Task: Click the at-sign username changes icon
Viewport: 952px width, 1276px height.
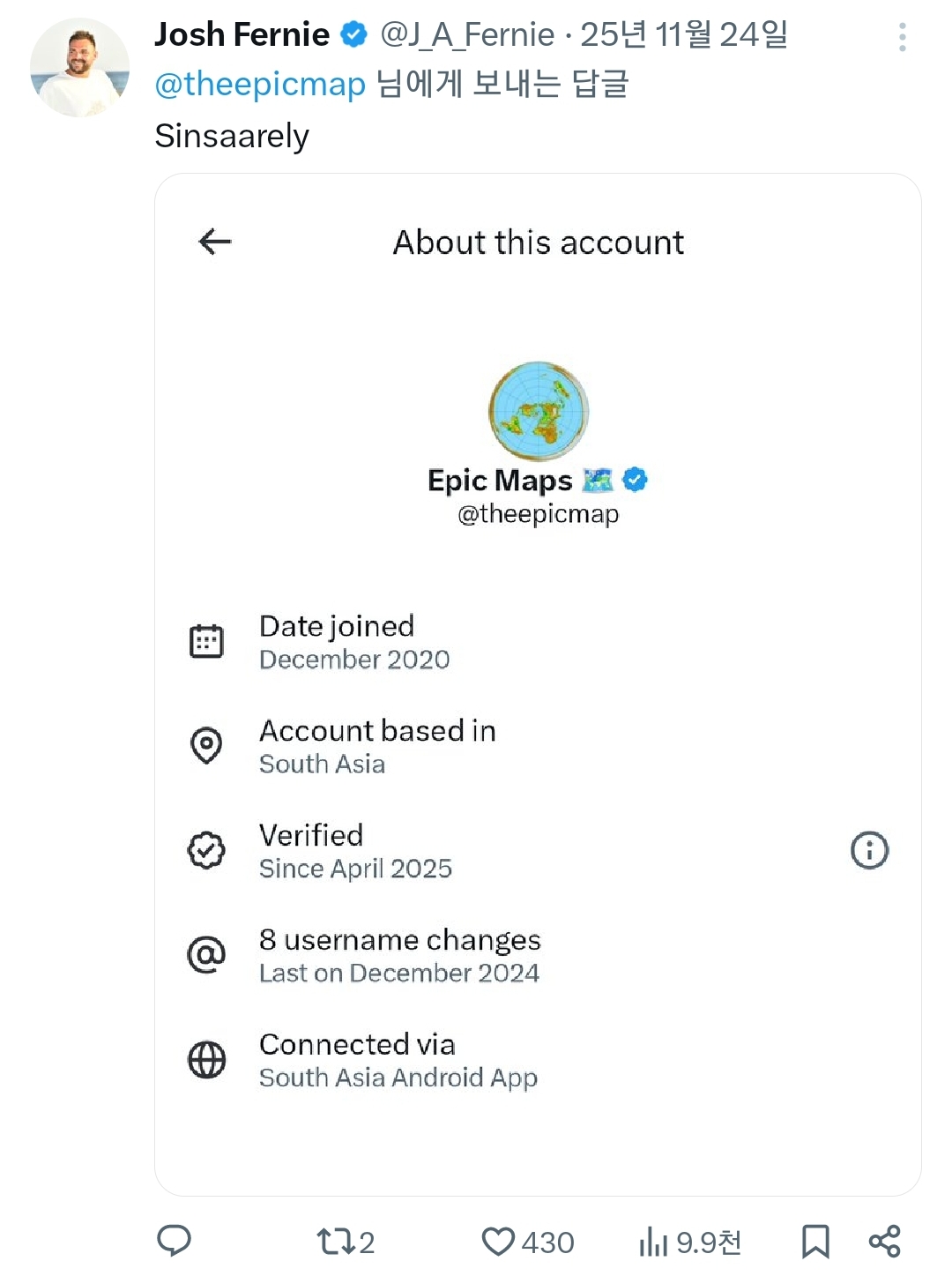Action: coord(207,955)
